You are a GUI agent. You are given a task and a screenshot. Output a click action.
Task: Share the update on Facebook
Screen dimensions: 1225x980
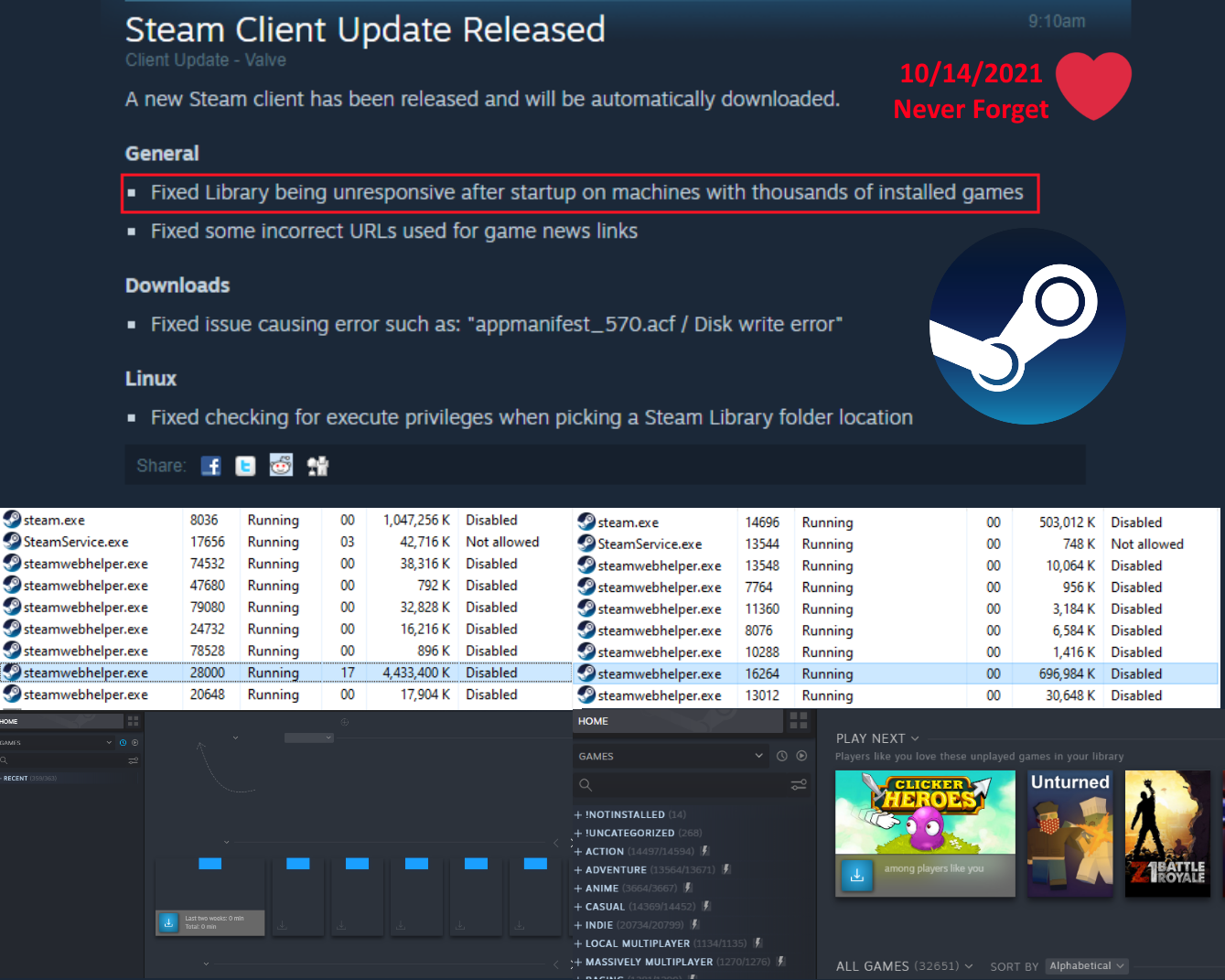click(x=211, y=466)
